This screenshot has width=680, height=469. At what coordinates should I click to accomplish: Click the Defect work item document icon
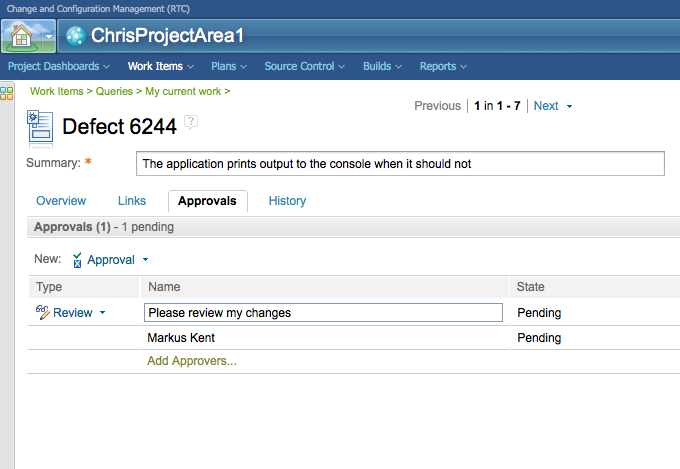(x=39, y=127)
